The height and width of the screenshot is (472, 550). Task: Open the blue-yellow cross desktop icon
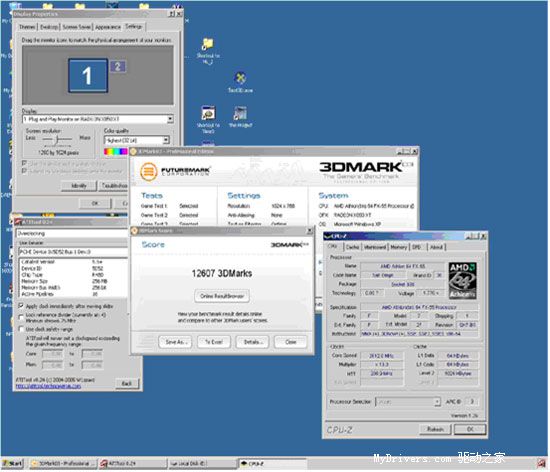(240, 78)
